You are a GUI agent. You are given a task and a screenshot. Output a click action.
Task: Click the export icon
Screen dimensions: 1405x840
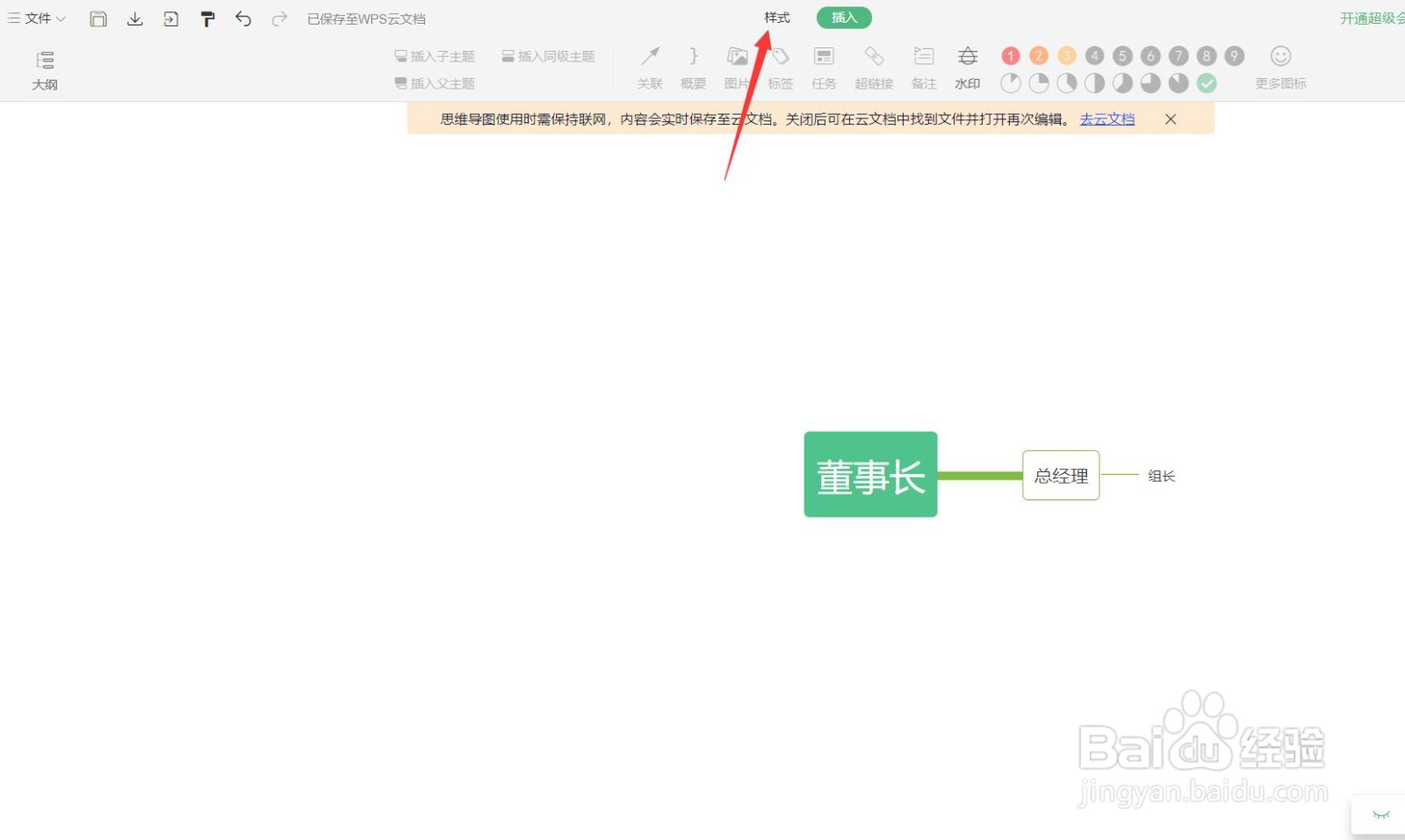[171, 18]
